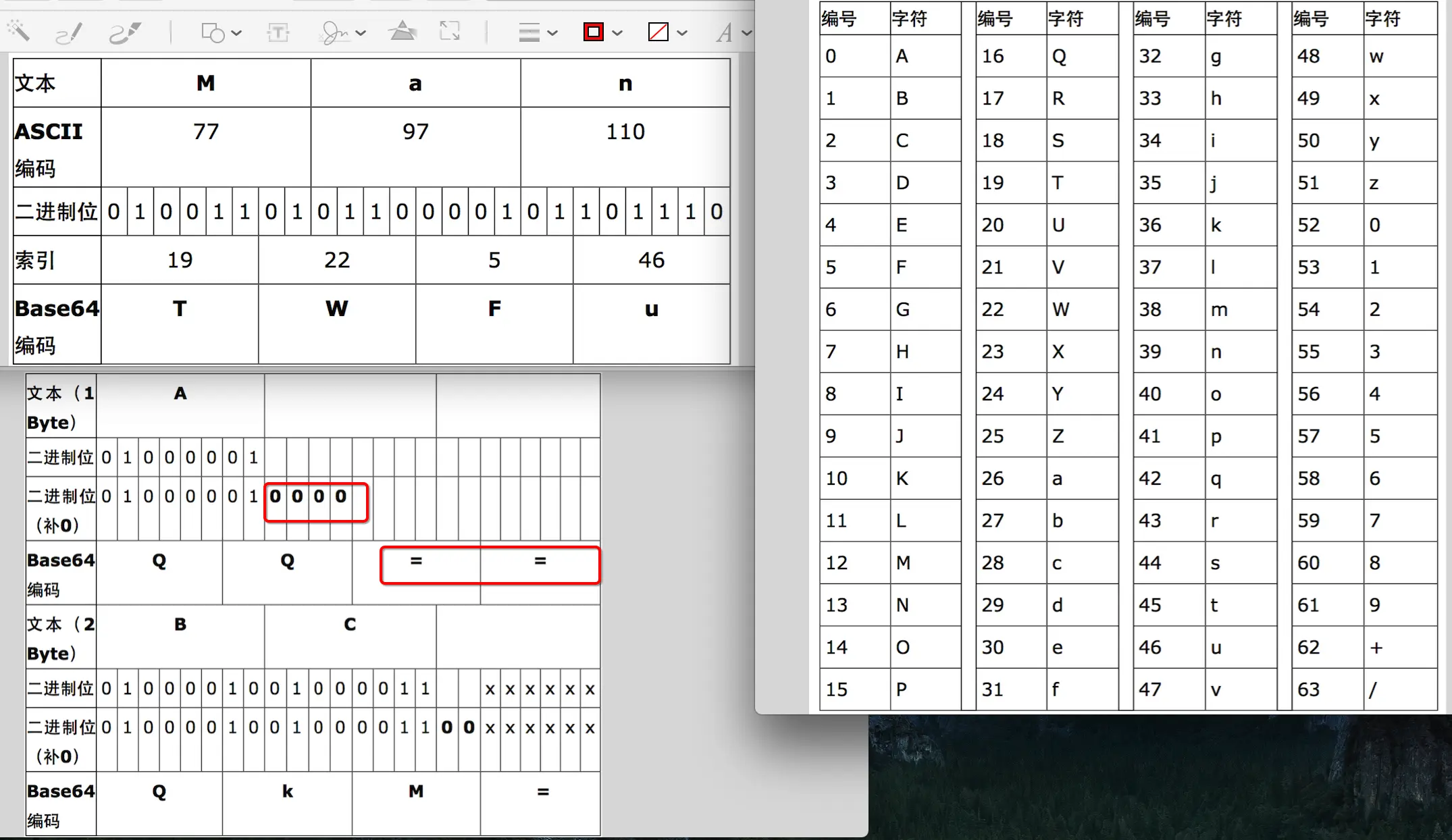Open the fill color dropdown arrow

(x=682, y=32)
